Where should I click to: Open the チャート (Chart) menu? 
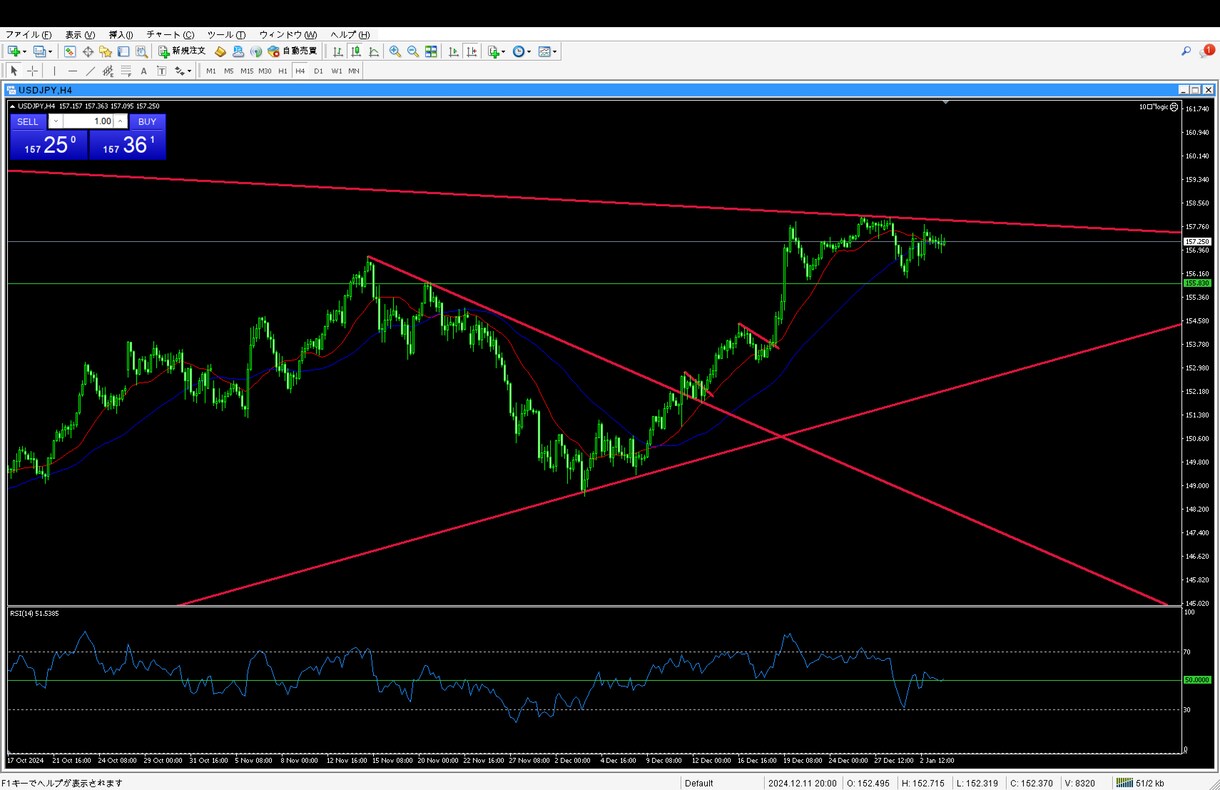pyautogui.click(x=170, y=35)
